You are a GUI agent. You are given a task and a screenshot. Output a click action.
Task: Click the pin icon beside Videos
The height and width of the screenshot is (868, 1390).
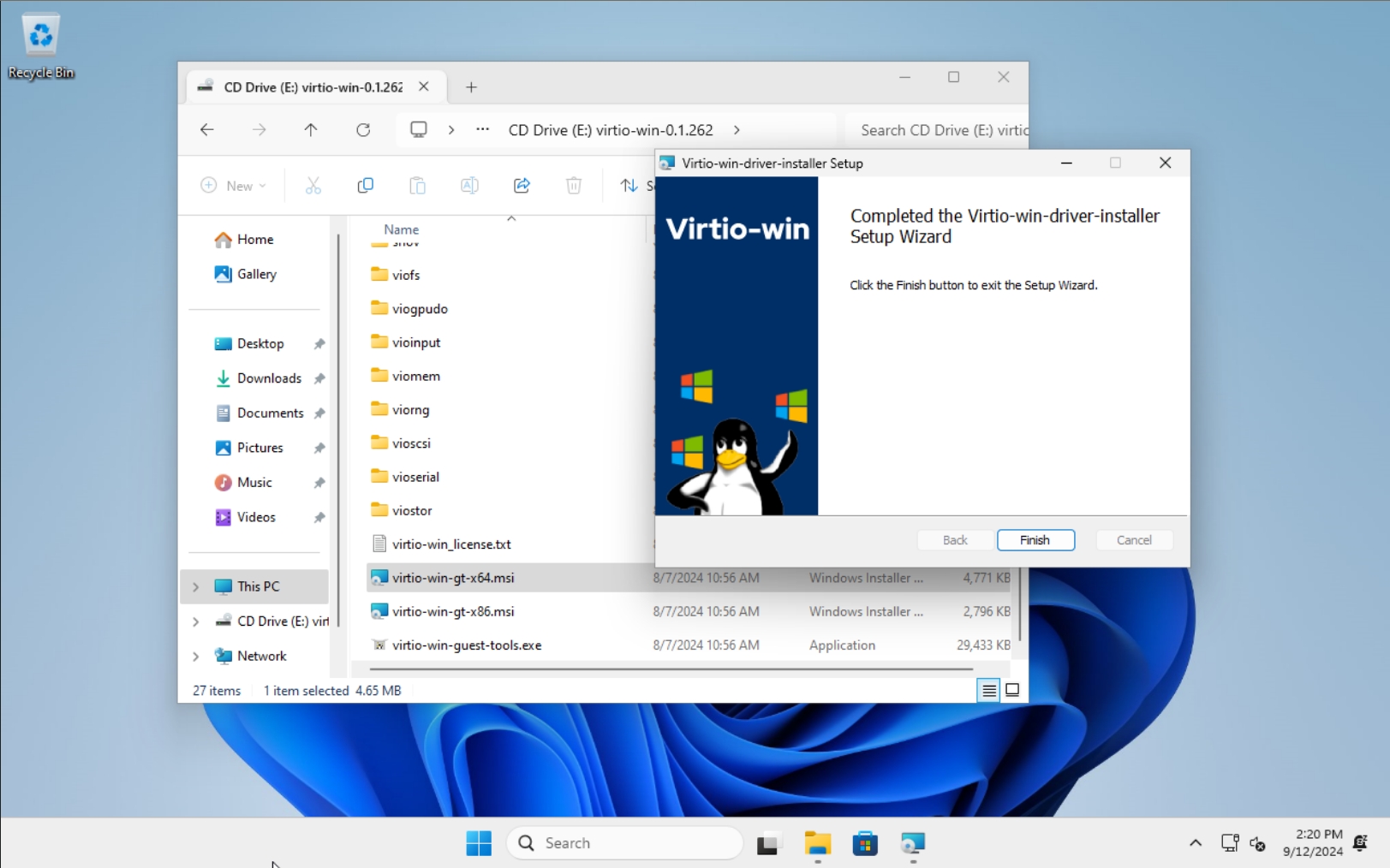coord(319,518)
